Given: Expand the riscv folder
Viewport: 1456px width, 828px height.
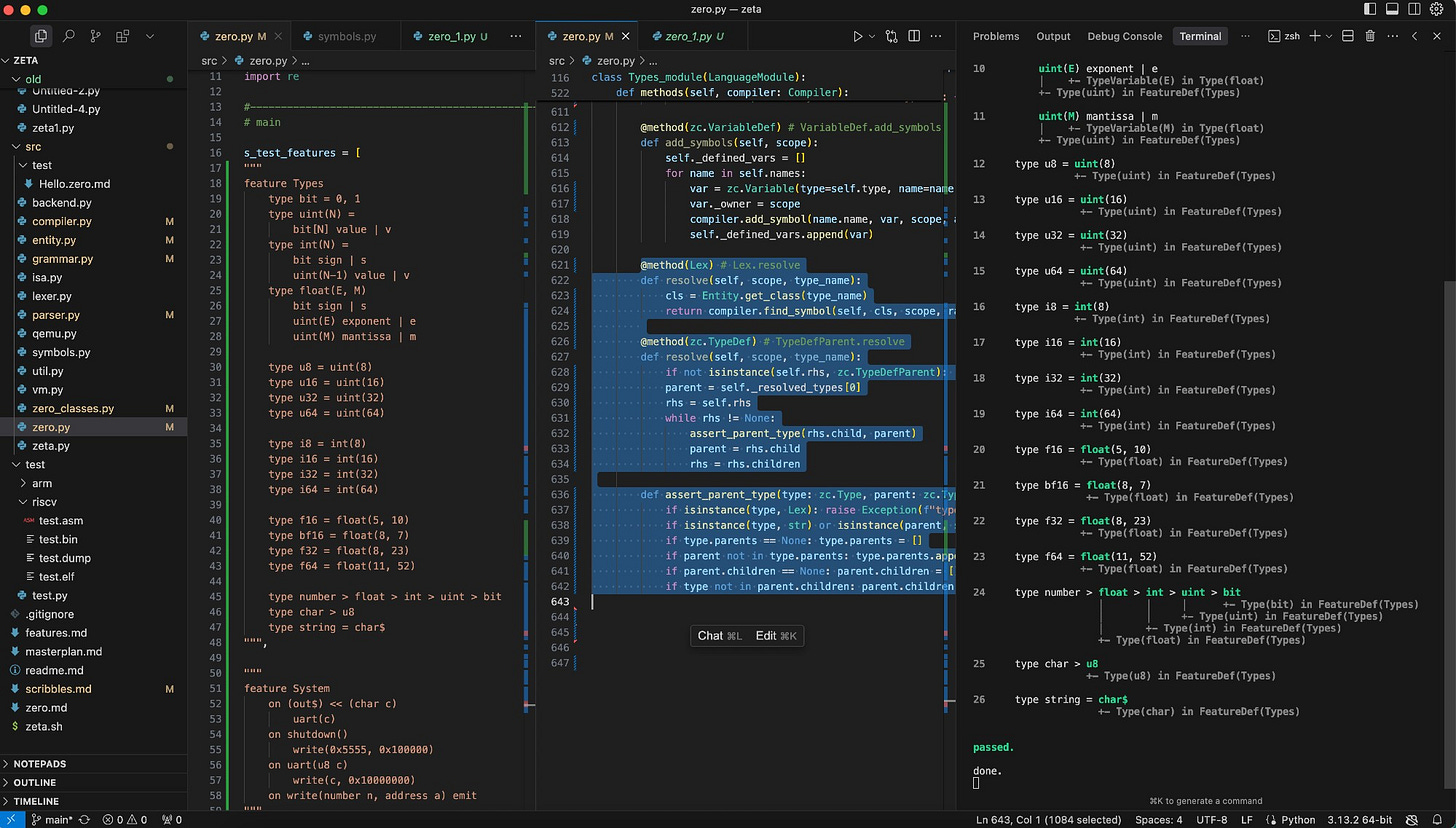Looking at the screenshot, I should [44, 502].
